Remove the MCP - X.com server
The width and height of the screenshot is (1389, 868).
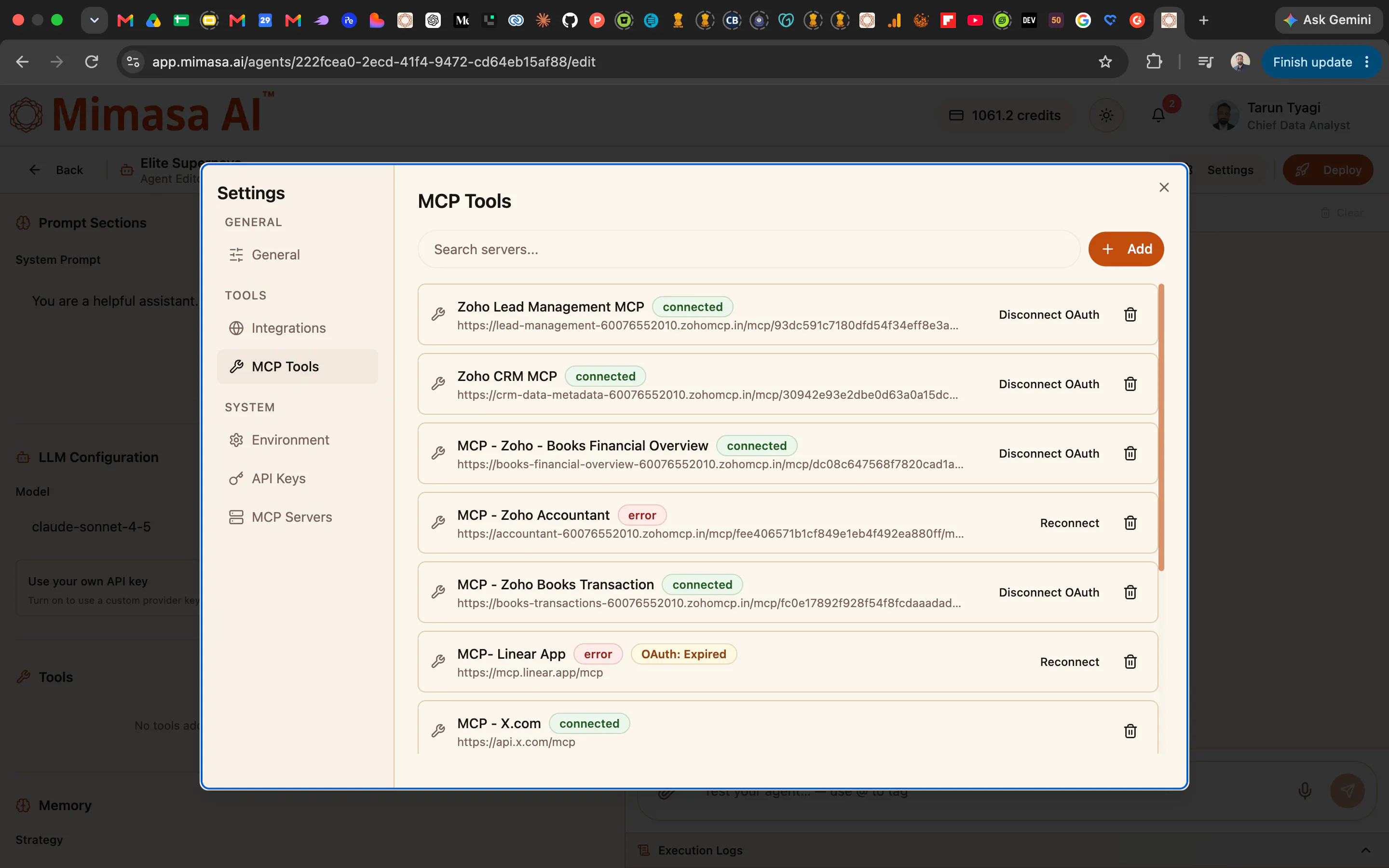point(1130,732)
